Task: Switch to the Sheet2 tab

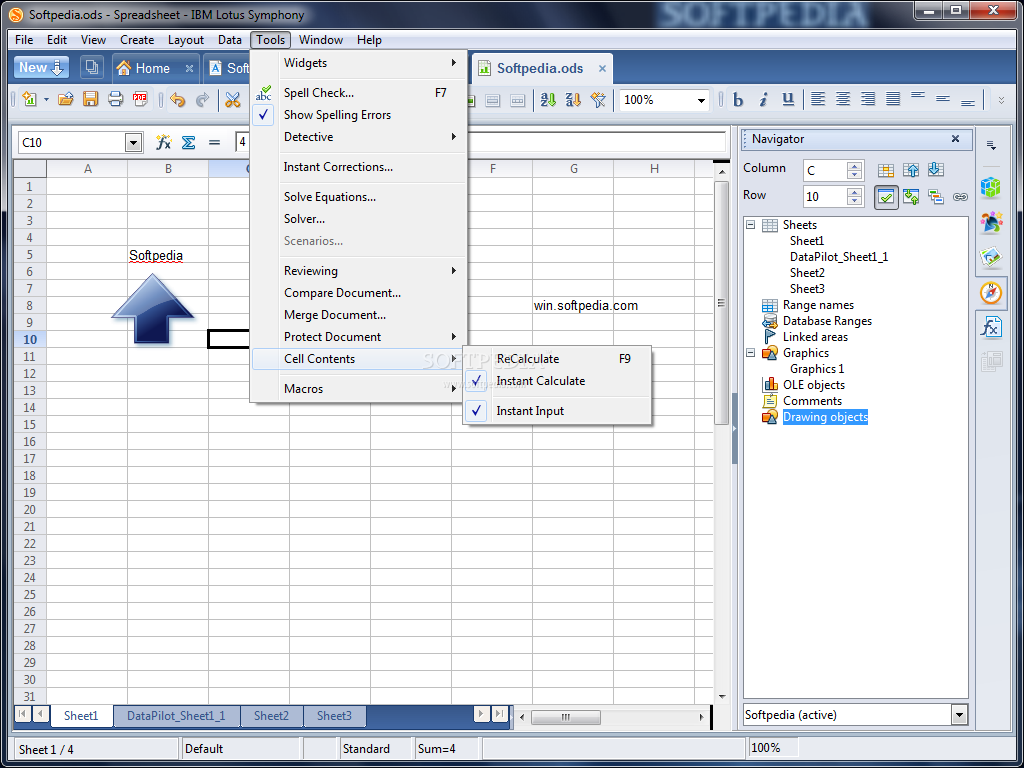Action: pyautogui.click(x=271, y=716)
